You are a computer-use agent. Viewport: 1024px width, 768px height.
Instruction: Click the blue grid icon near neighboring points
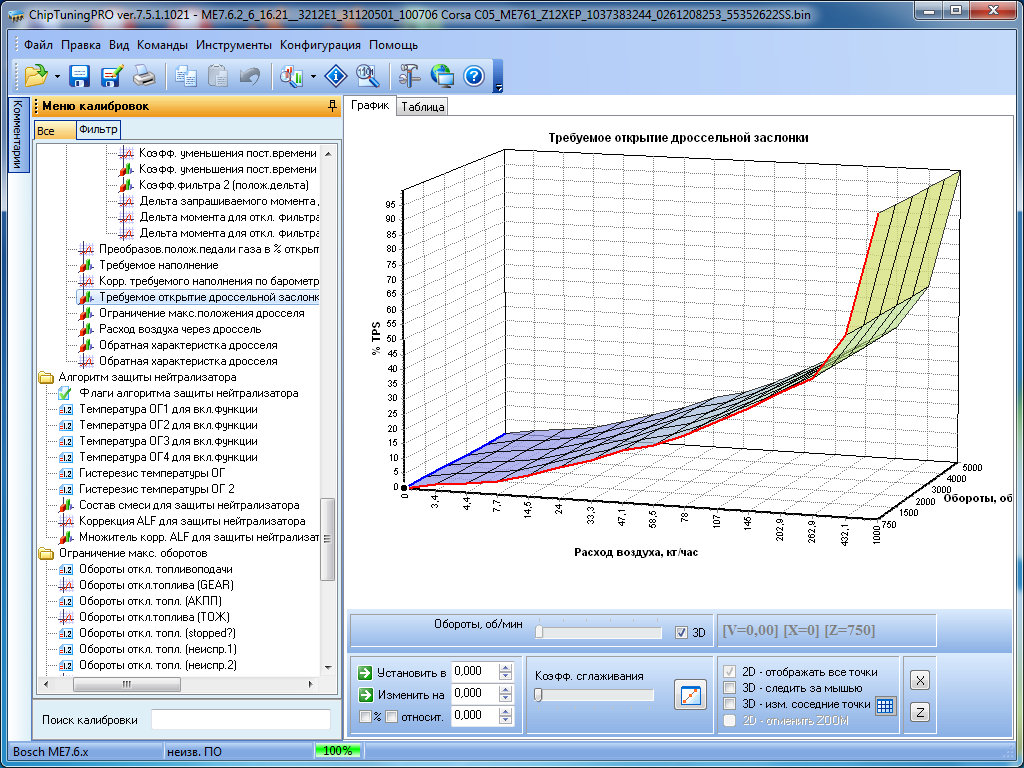[x=885, y=706]
